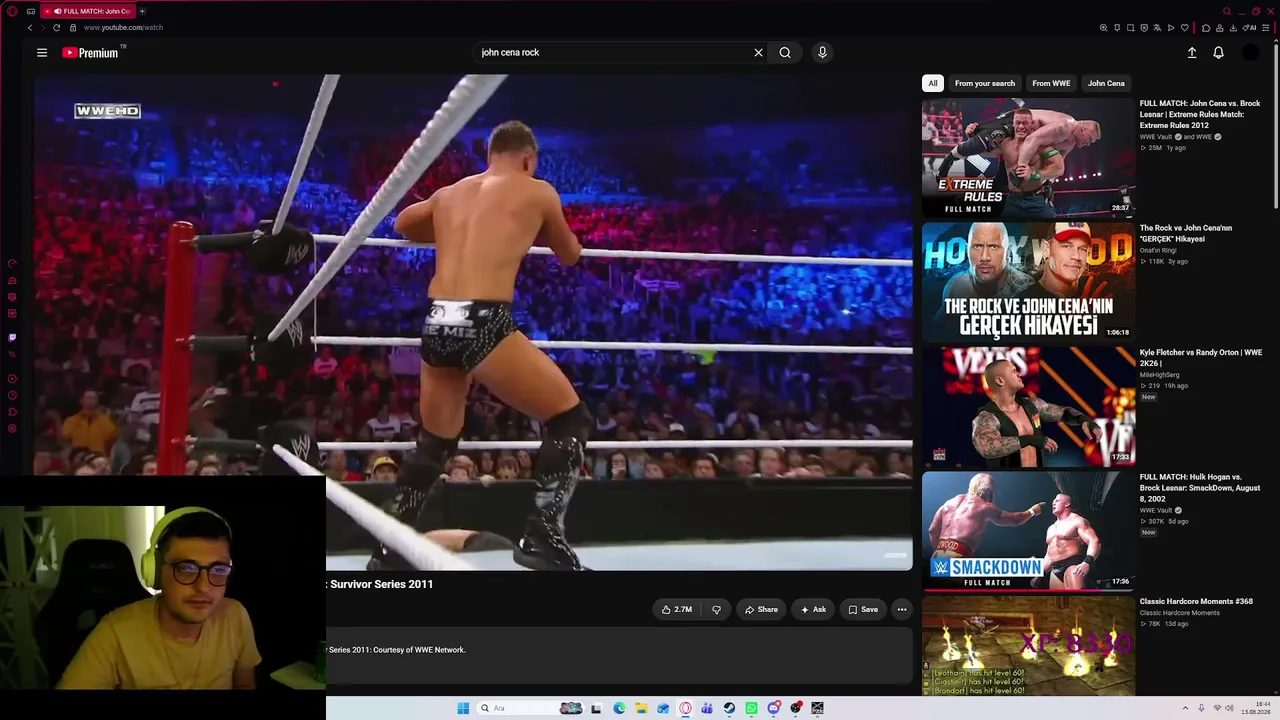Open the Opera main menu logo

tap(12, 11)
